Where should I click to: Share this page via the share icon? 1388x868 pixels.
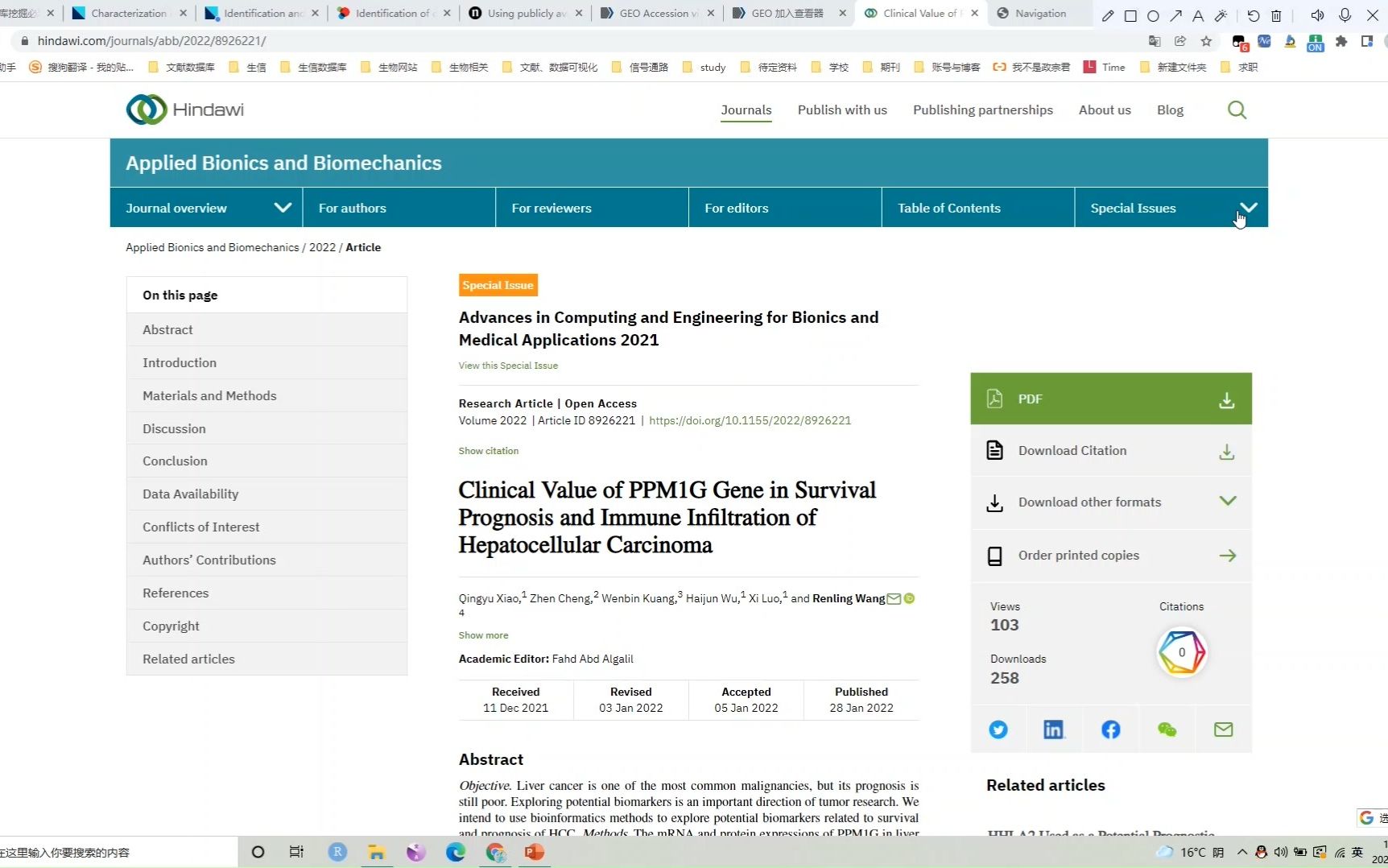point(1180,41)
